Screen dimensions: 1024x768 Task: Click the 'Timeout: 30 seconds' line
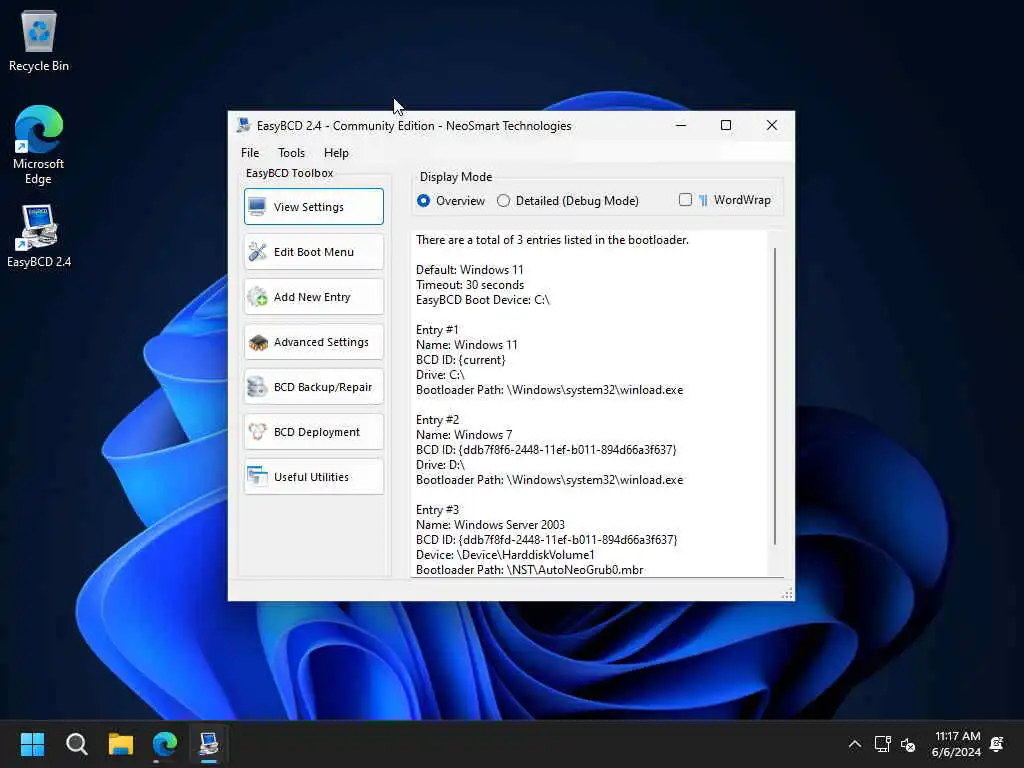point(470,285)
